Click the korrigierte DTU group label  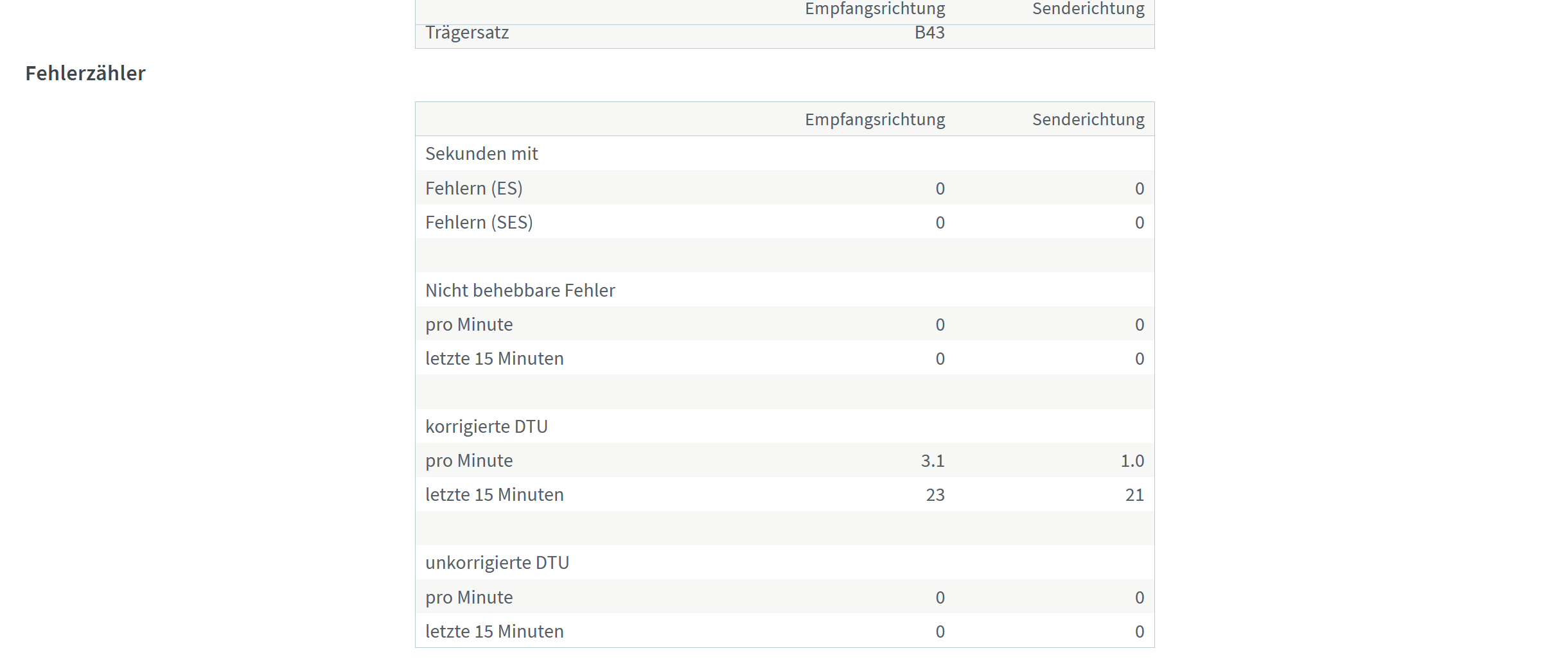point(486,426)
